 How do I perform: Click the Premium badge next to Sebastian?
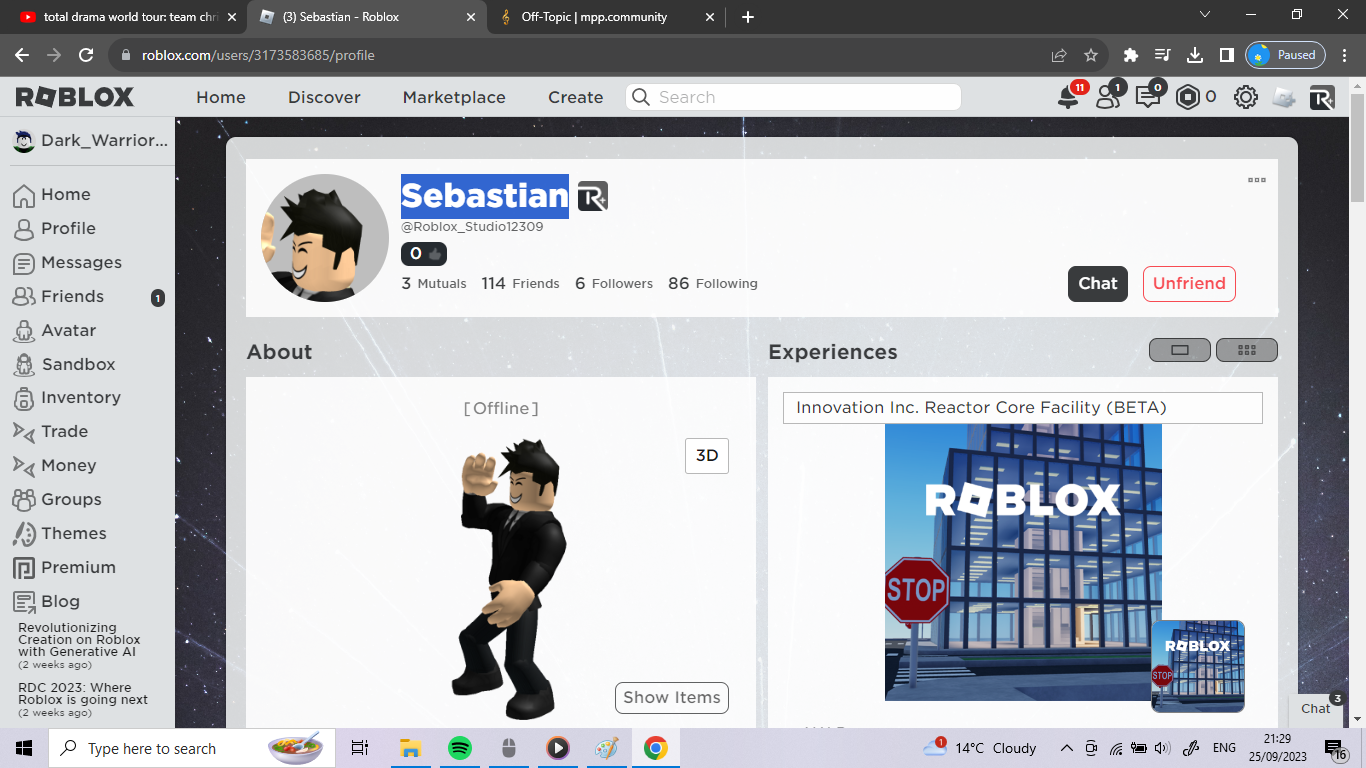tap(593, 196)
